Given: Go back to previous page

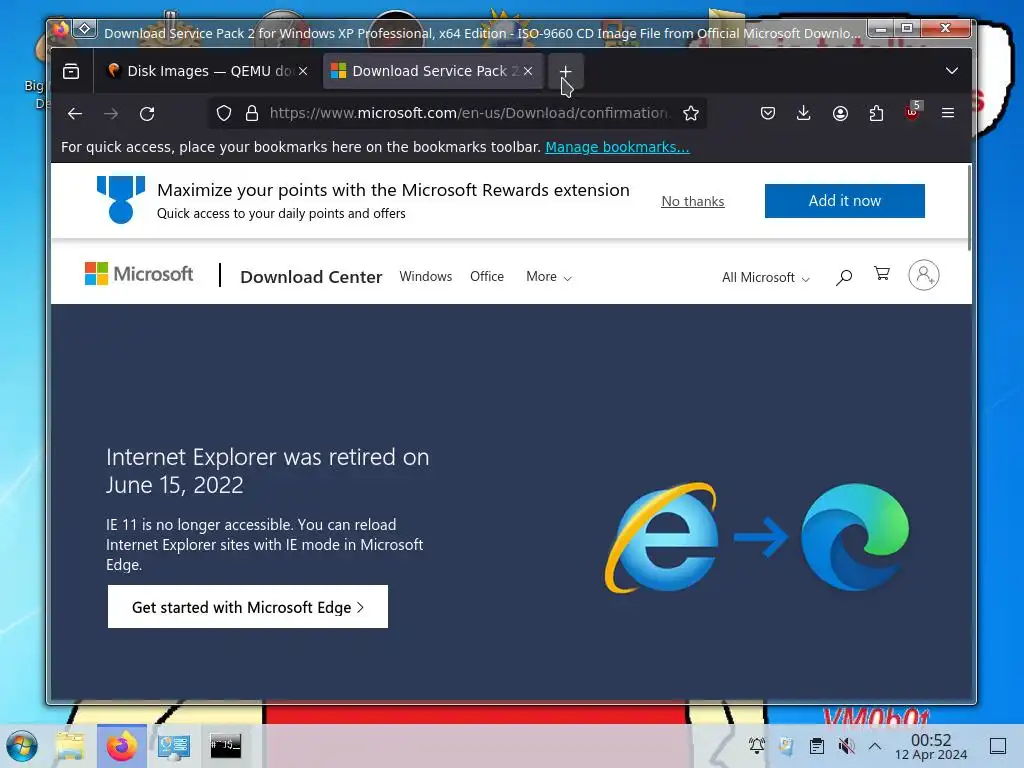Looking at the screenshot, I should 75,114.
